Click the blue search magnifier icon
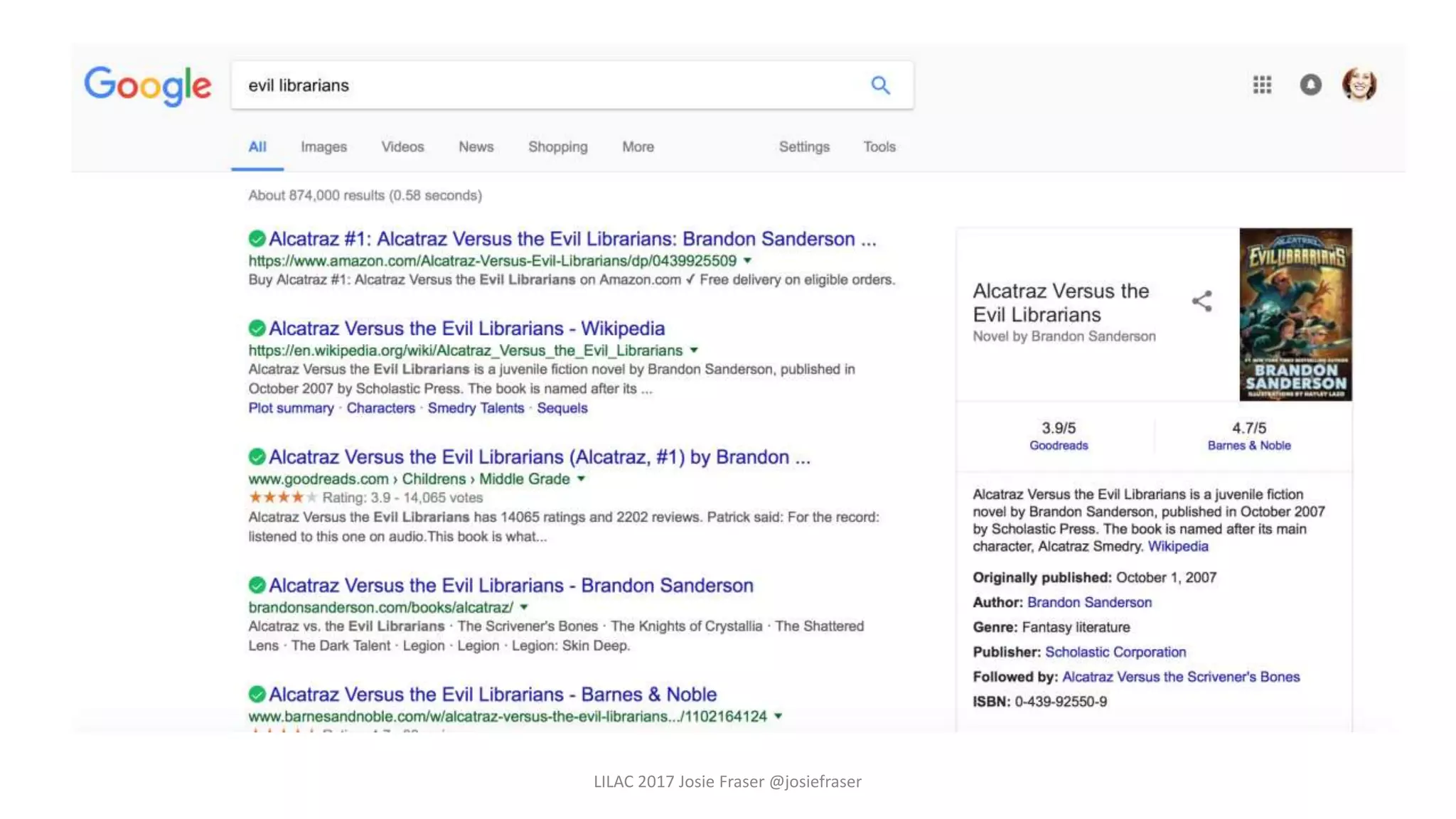1456x819 pixels. pos(880,85)
